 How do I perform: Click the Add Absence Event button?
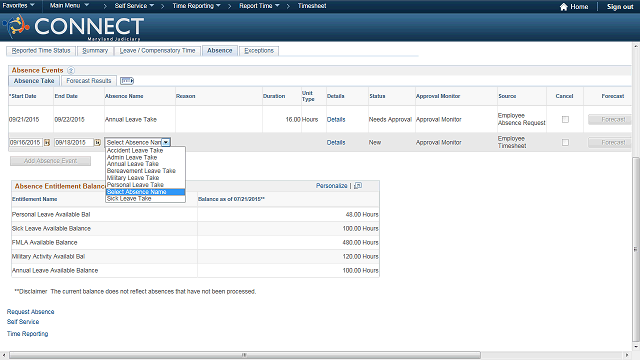point(50,161)
